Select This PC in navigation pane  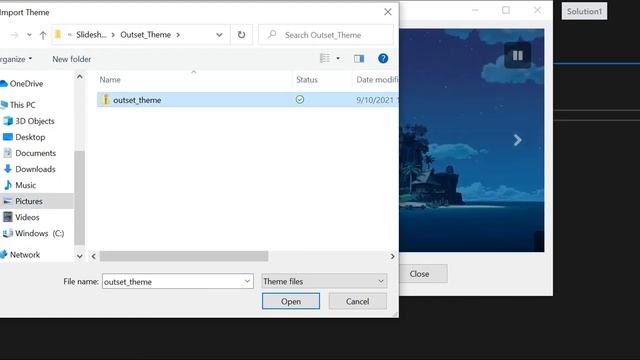[22, 105]
